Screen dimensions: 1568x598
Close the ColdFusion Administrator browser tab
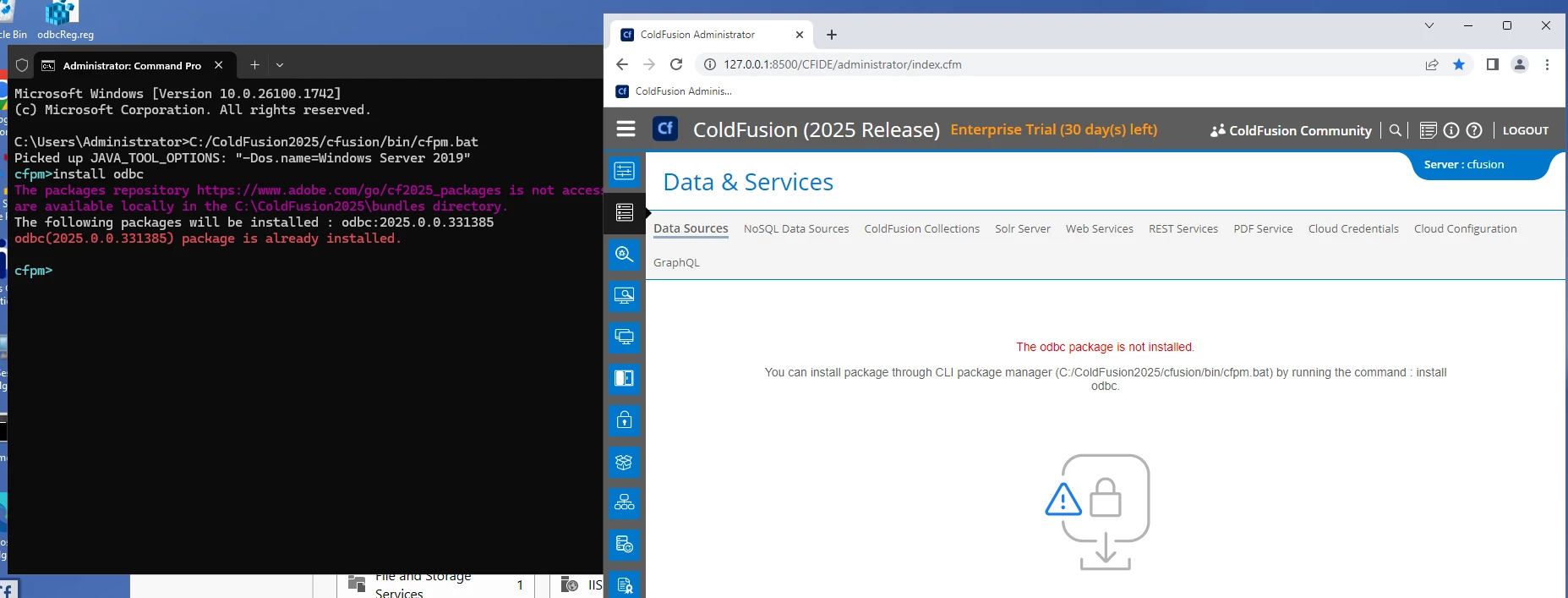click(800, 35)
